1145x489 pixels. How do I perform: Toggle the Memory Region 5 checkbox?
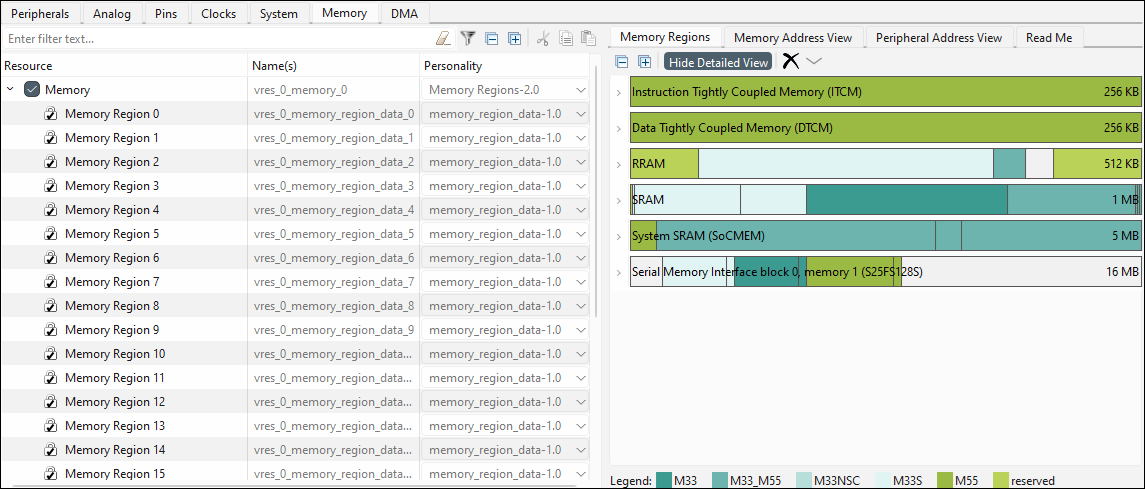pos(51,234)
